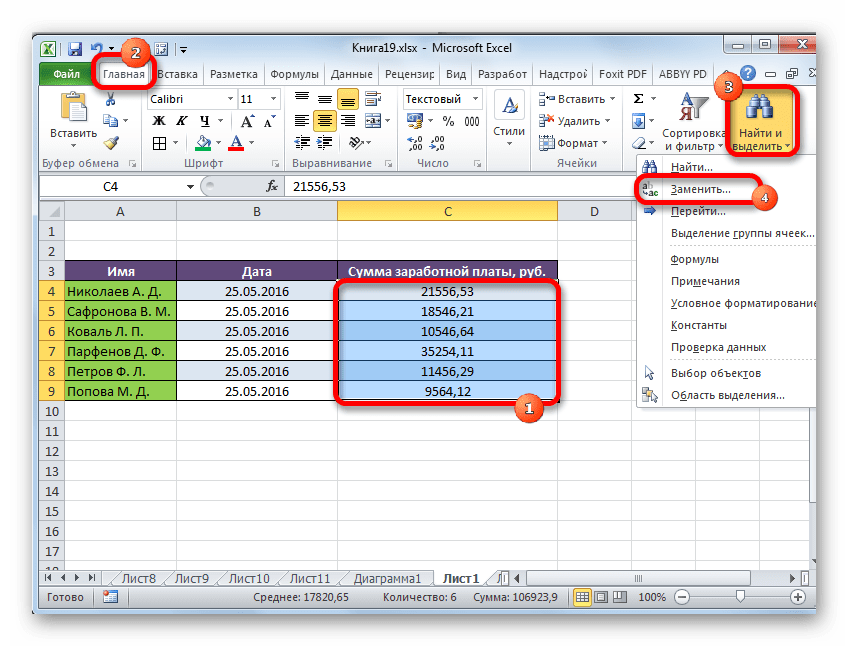Select the Format Painter brush icon
This screenshot has width=864, height=646.
[111, 143]
